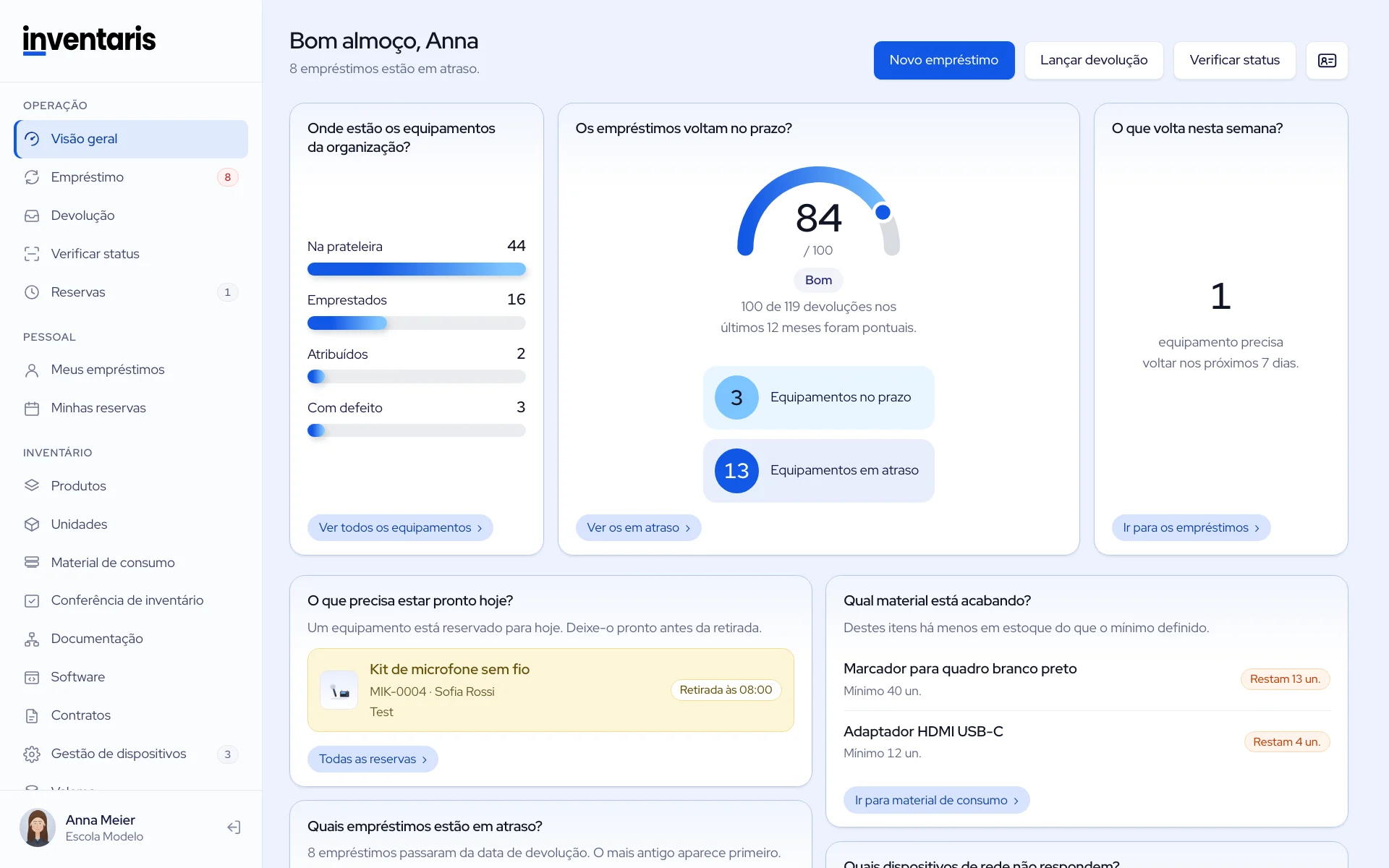Click the Anna Meier profile avatar
This screenshot has width=1389, height=868.
point(38,827)
